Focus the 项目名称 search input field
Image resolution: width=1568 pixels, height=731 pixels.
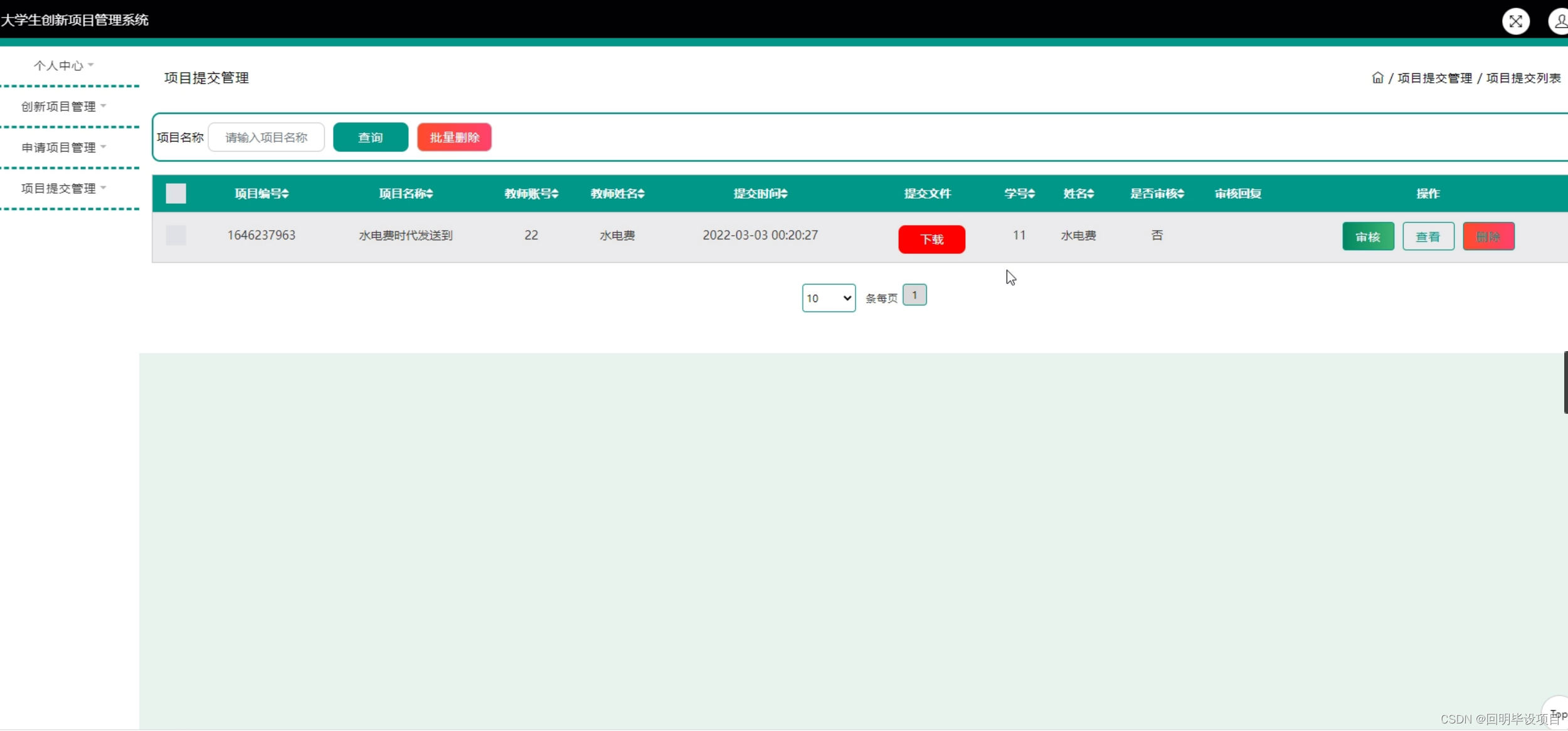pyautogui.click(x=266, y=137)
